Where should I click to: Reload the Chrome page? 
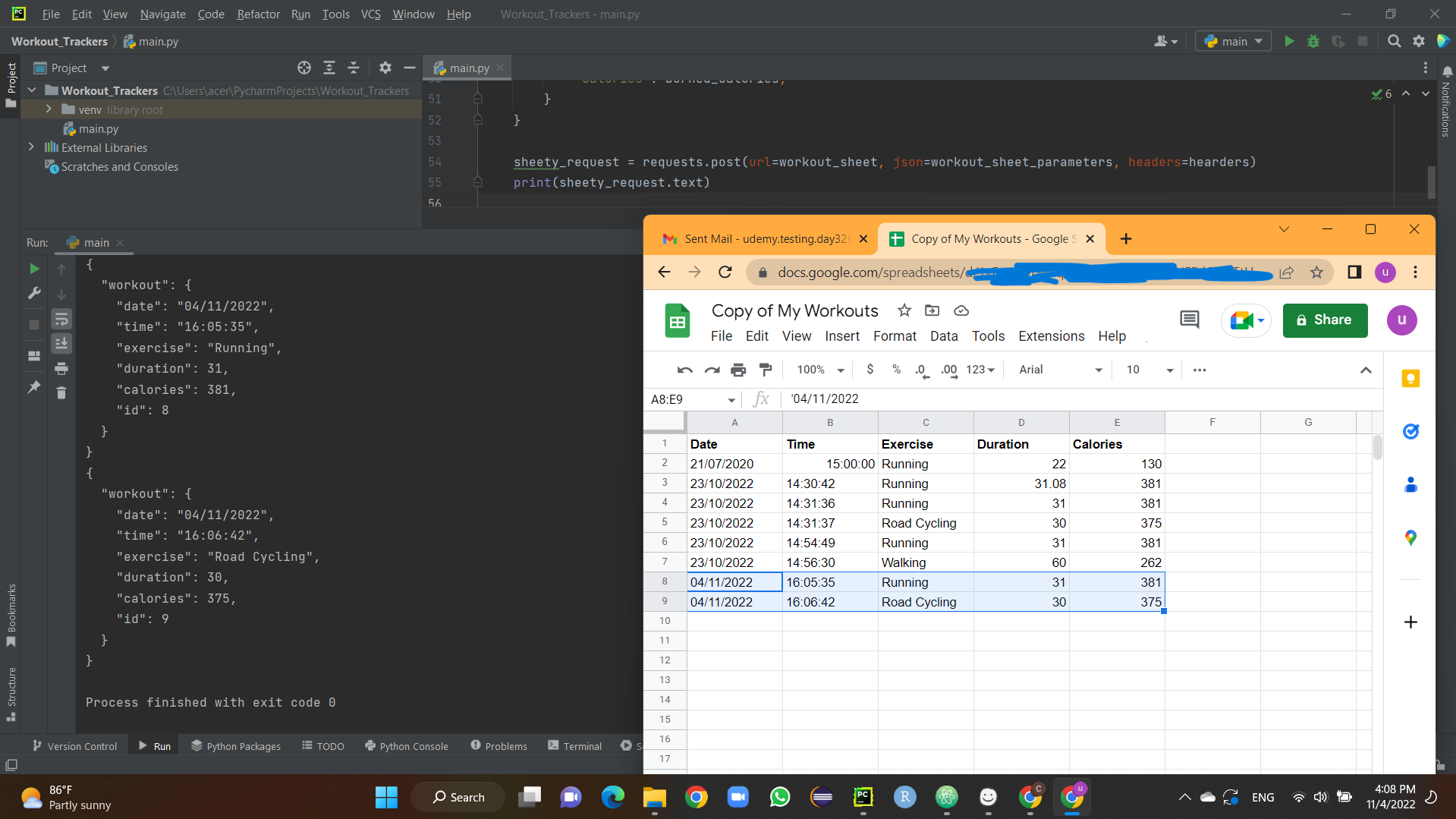725,272
